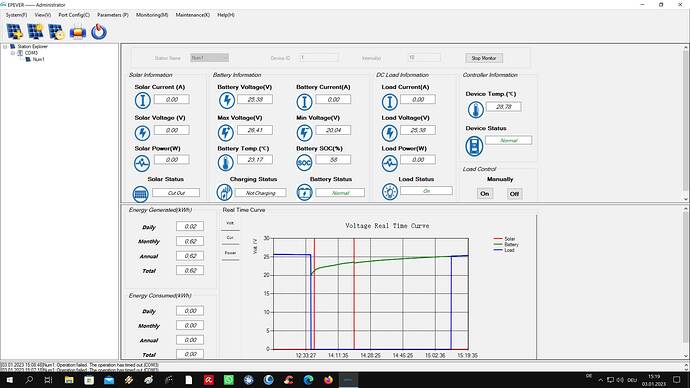The height and width of the screenshot is (388, 690).
Task: Click the Device Temp thermometer icon
Action: coord(476,110)
